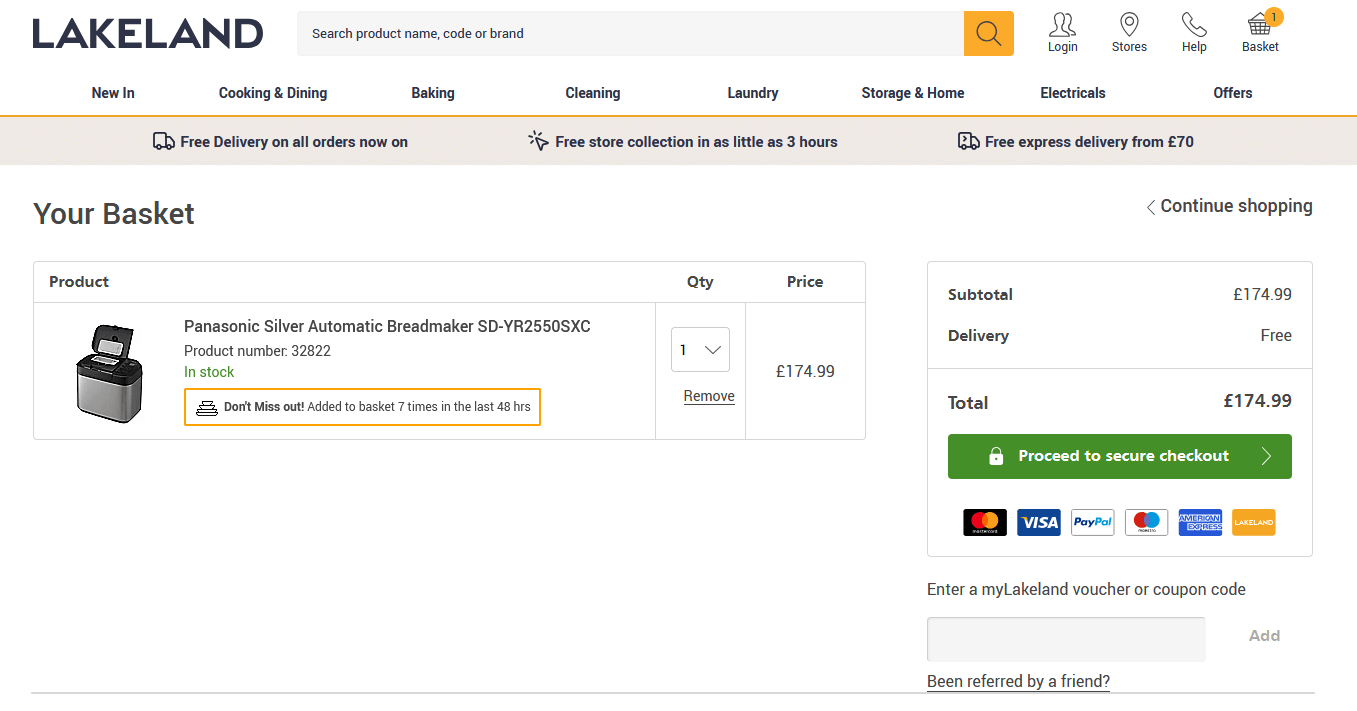Click the store collection cursor icon
The height and width of the screenshot is (711, 1357).
pos(538,141)
